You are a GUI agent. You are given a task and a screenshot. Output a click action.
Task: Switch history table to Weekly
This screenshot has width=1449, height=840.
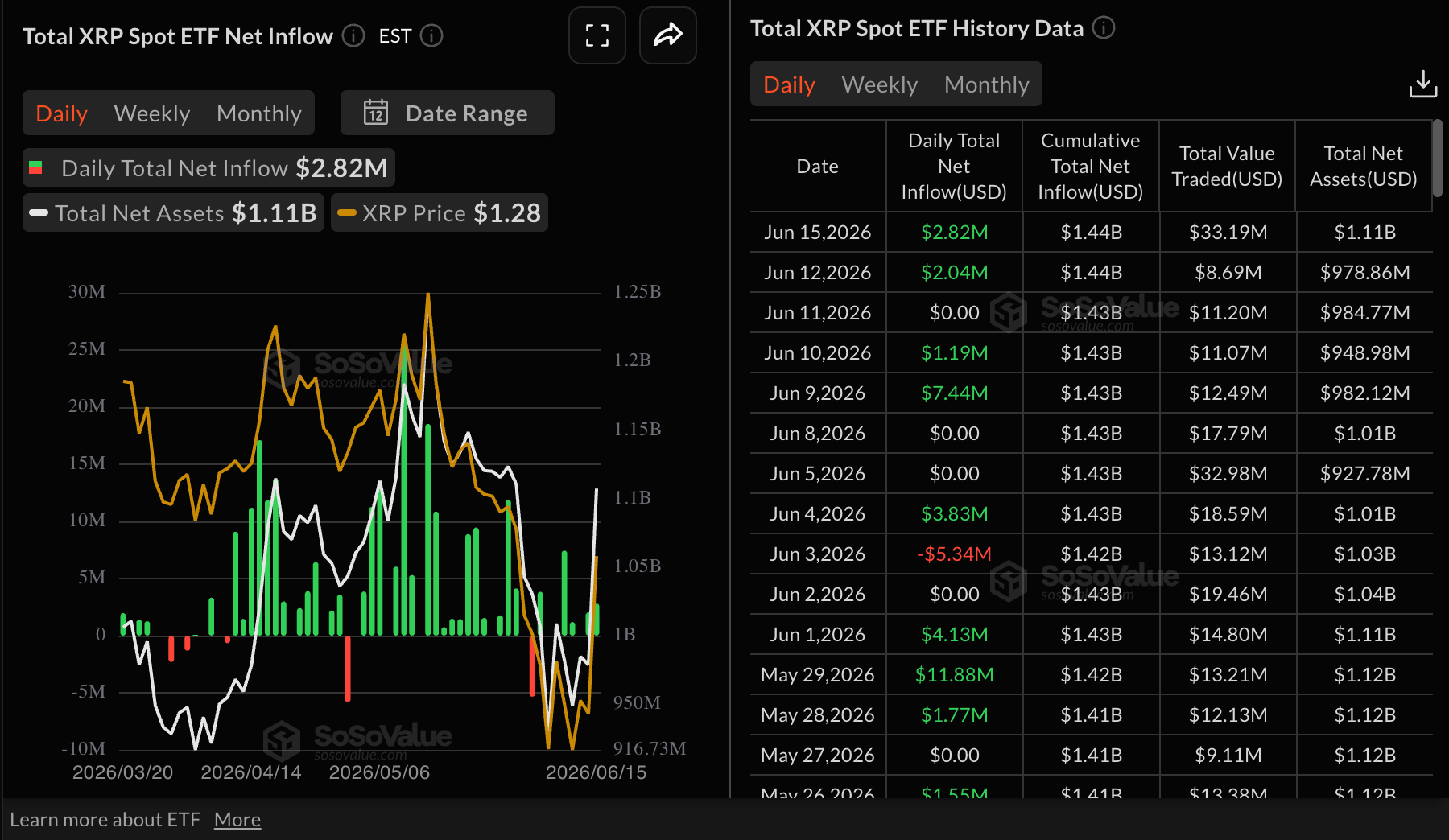880,84
